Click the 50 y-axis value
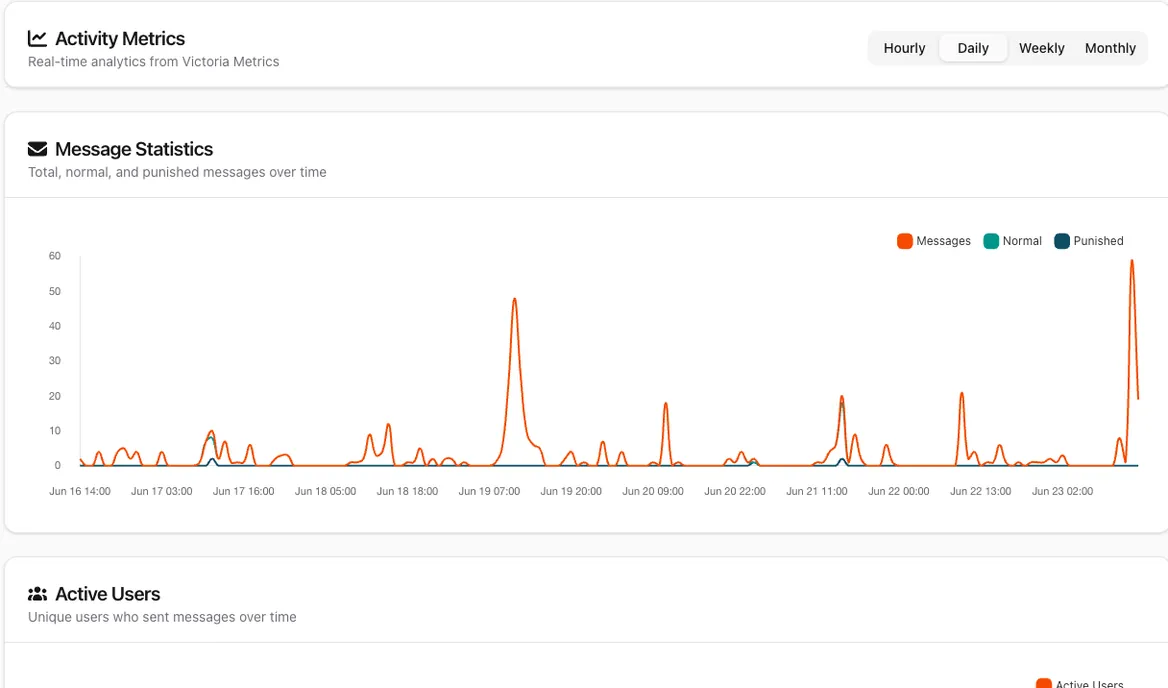The image size is (1168, 688). [54, 291]
